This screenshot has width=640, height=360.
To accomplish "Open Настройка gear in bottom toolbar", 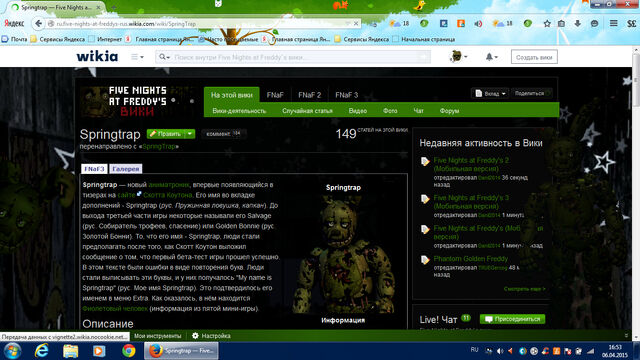I will point(211,336).
